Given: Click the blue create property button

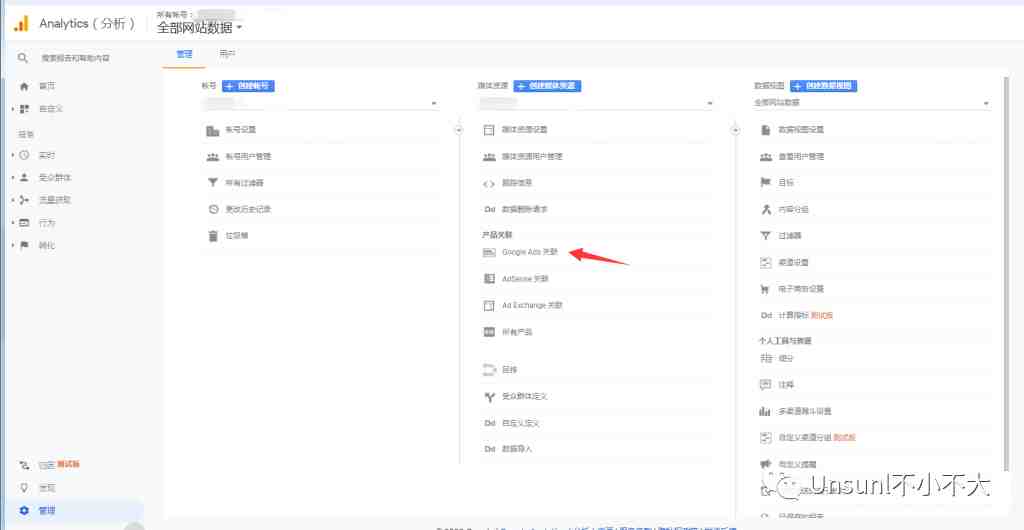Looking at the screenshot, I should [x=547, y=86].
